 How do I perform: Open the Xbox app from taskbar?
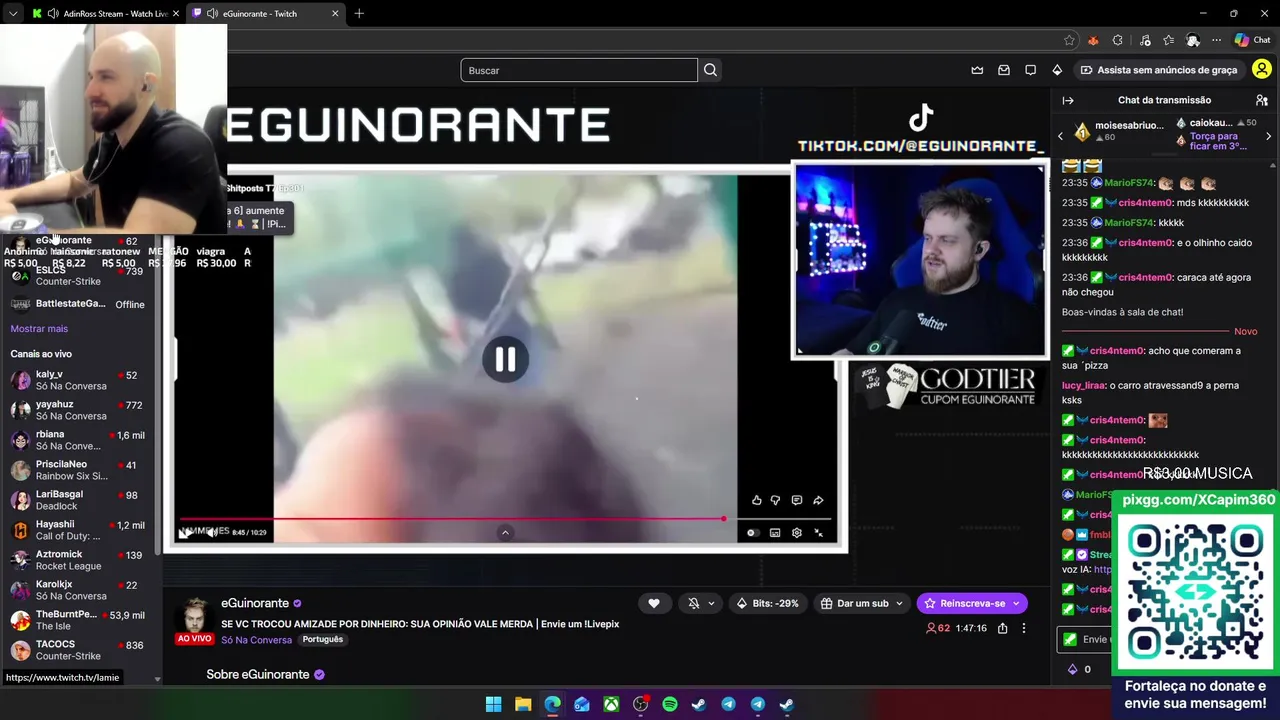tap(611, 704)
